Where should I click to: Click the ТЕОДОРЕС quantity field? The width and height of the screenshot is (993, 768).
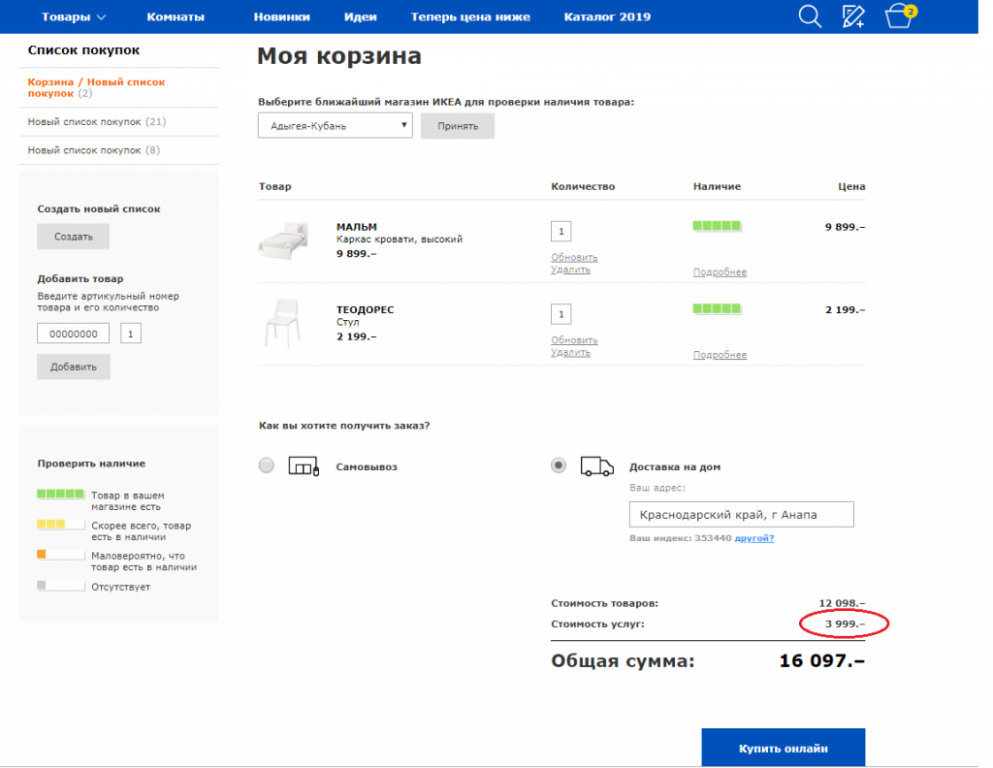[561, 314]
